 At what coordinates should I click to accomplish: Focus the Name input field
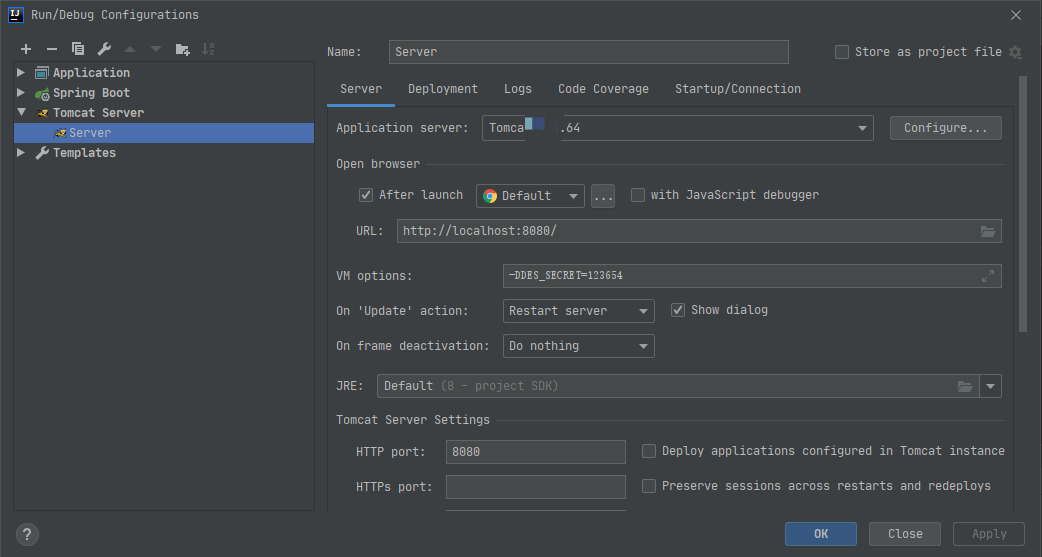[x=588, y=52]
